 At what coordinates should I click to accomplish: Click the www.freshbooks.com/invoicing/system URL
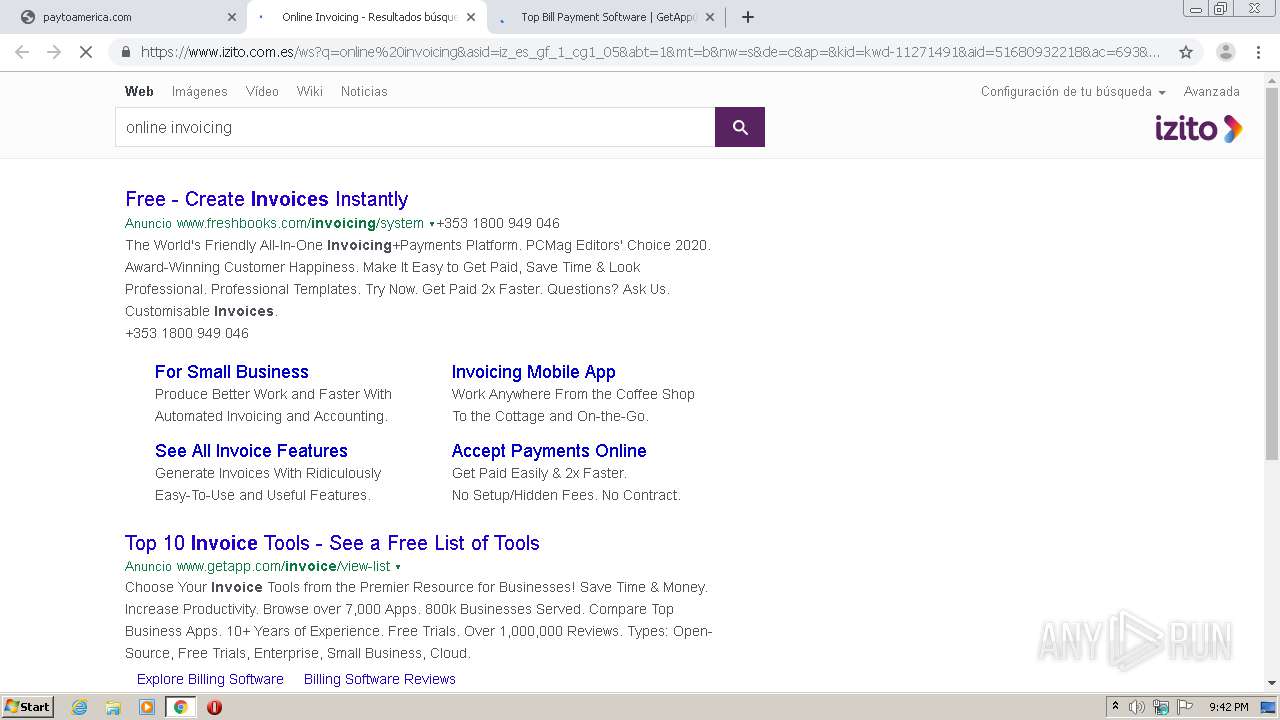coord(300,223)
